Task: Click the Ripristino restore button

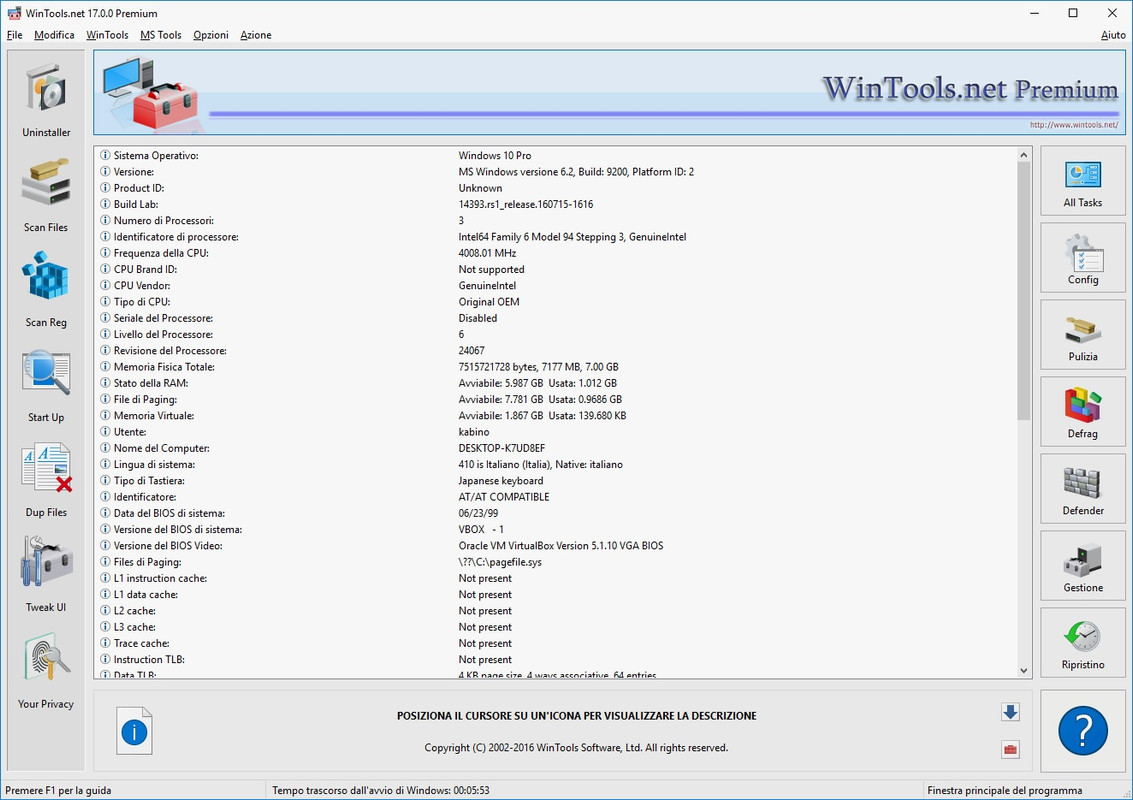Action: coord(1082,642)
